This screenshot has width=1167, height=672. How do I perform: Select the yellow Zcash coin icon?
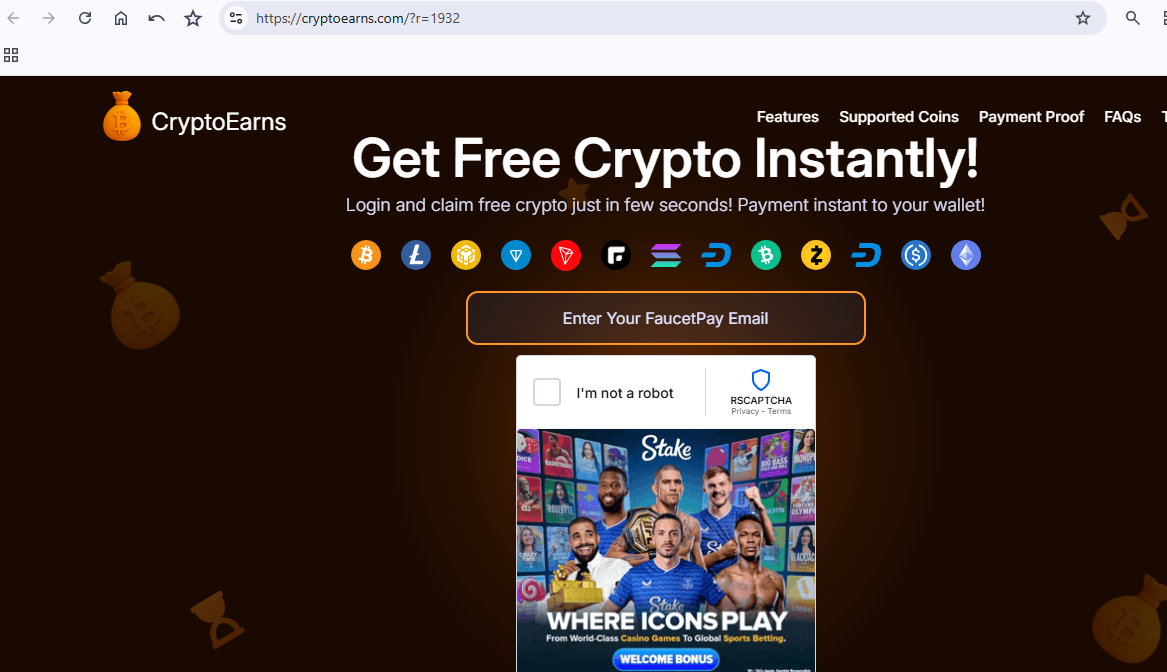[x=816, y=255]
